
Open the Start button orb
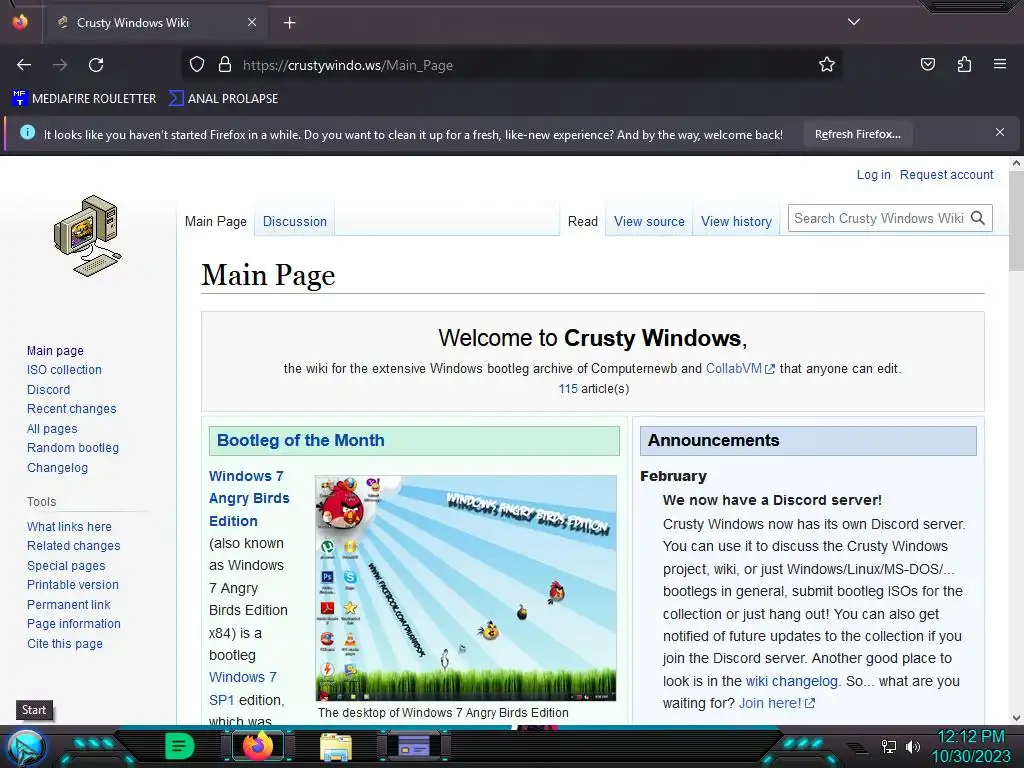click(x=25, y=748)
